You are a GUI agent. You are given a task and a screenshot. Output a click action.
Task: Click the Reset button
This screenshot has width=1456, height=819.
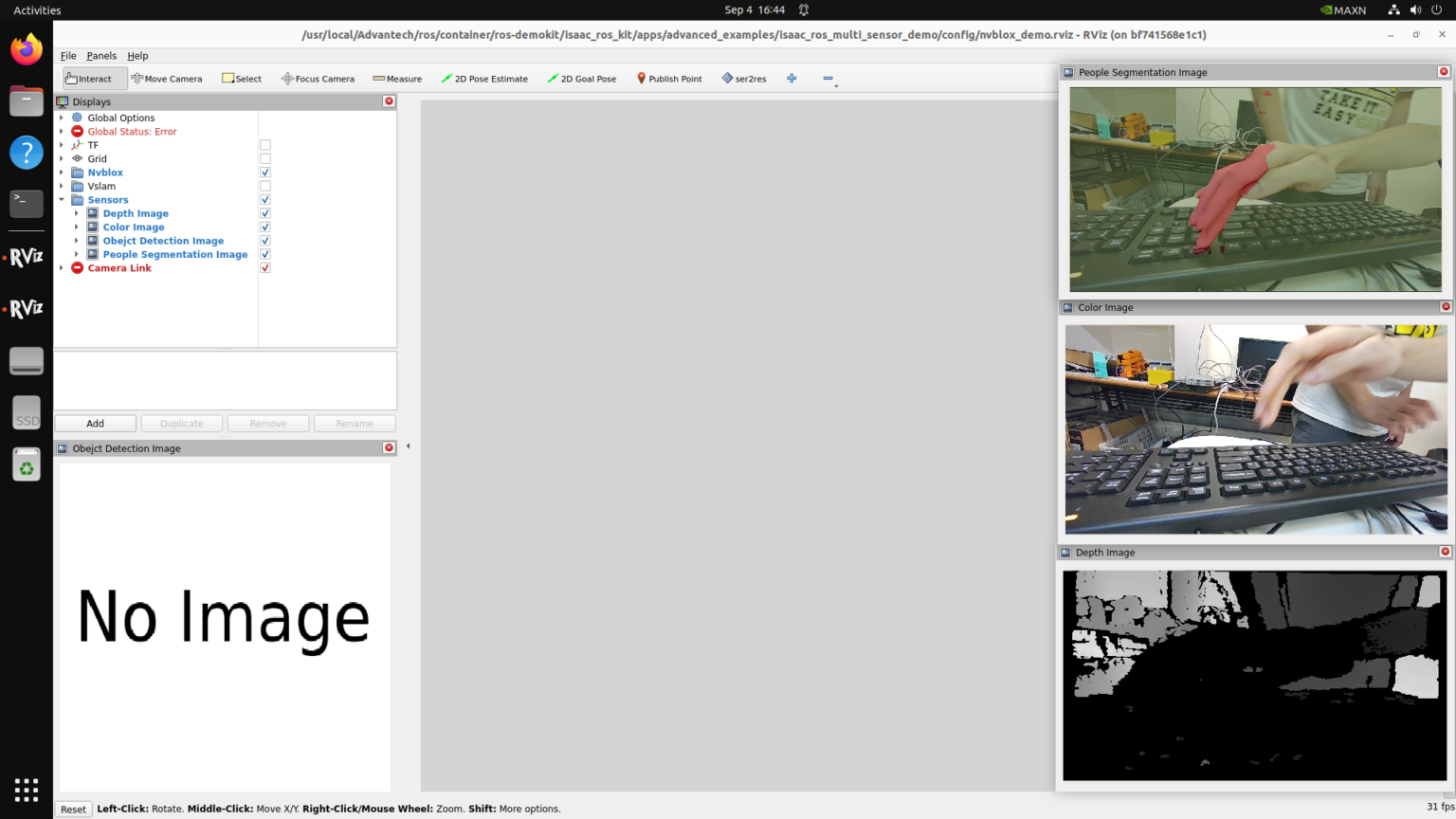[x=73, y=809]
